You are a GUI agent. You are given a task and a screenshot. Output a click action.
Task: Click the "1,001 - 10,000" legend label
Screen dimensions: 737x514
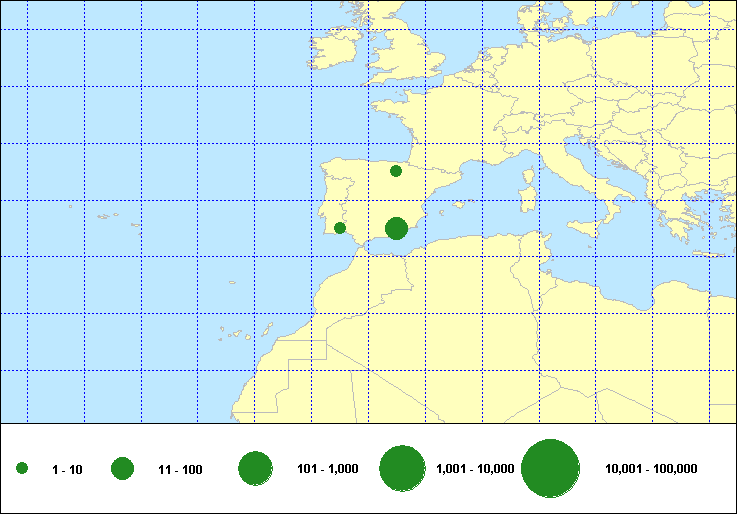[475, 469]
